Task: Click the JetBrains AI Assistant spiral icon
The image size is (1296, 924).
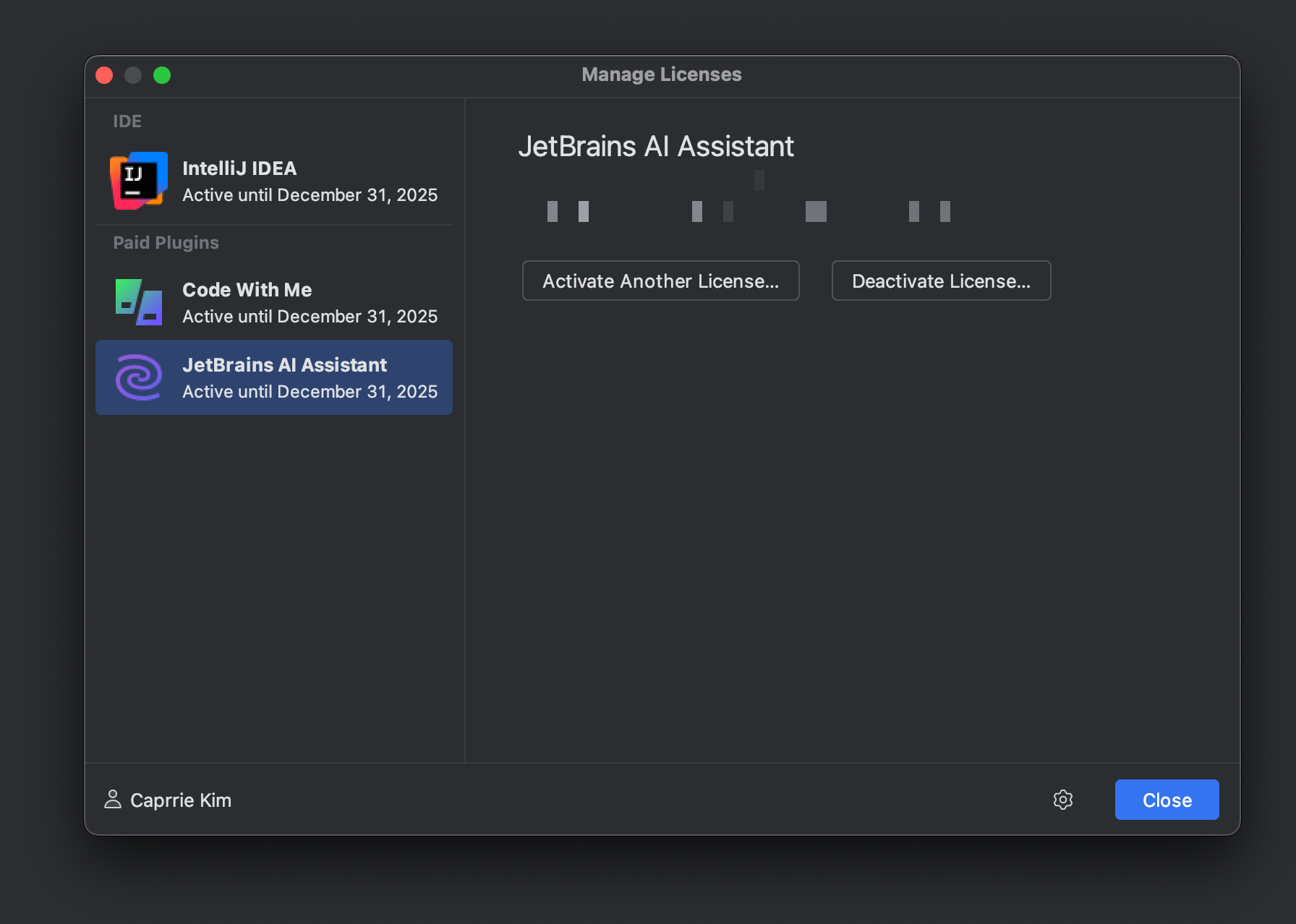Action: 139,377
